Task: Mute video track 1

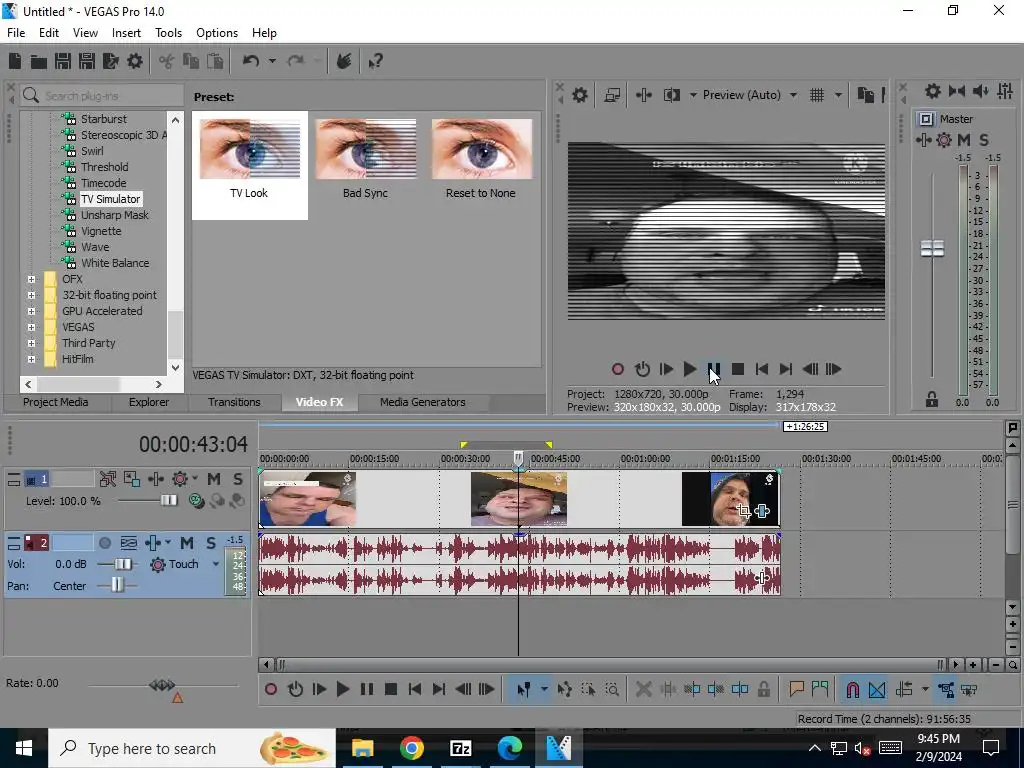Action: pyautogui.click(x=214, y=479)
